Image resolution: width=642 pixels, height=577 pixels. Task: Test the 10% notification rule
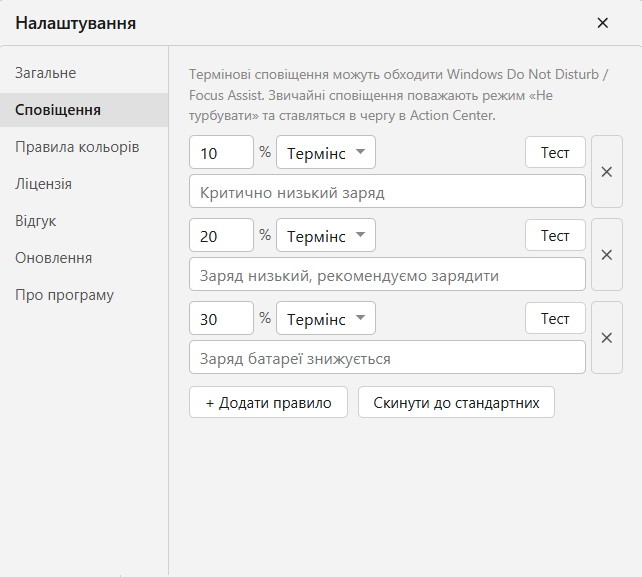pos(555,152)
